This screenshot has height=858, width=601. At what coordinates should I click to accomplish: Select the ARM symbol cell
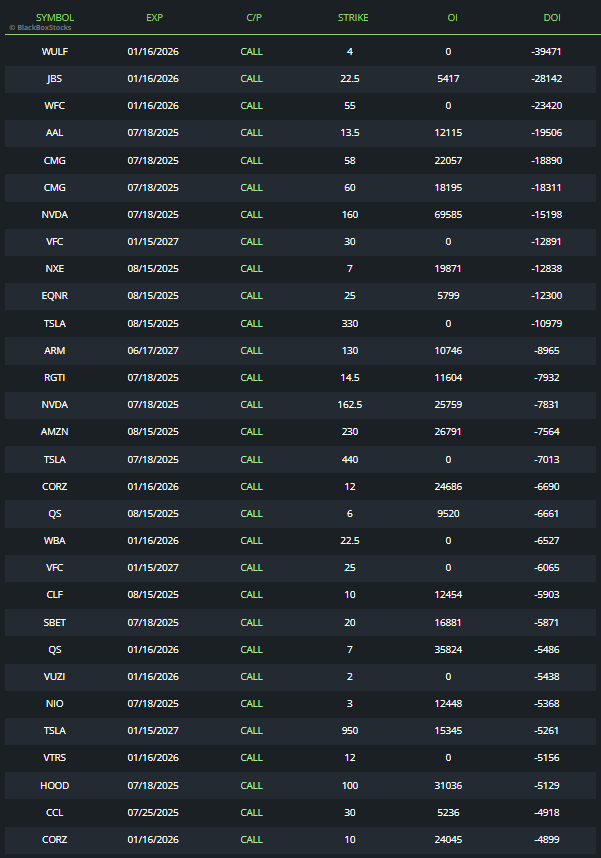pos(55,350)
